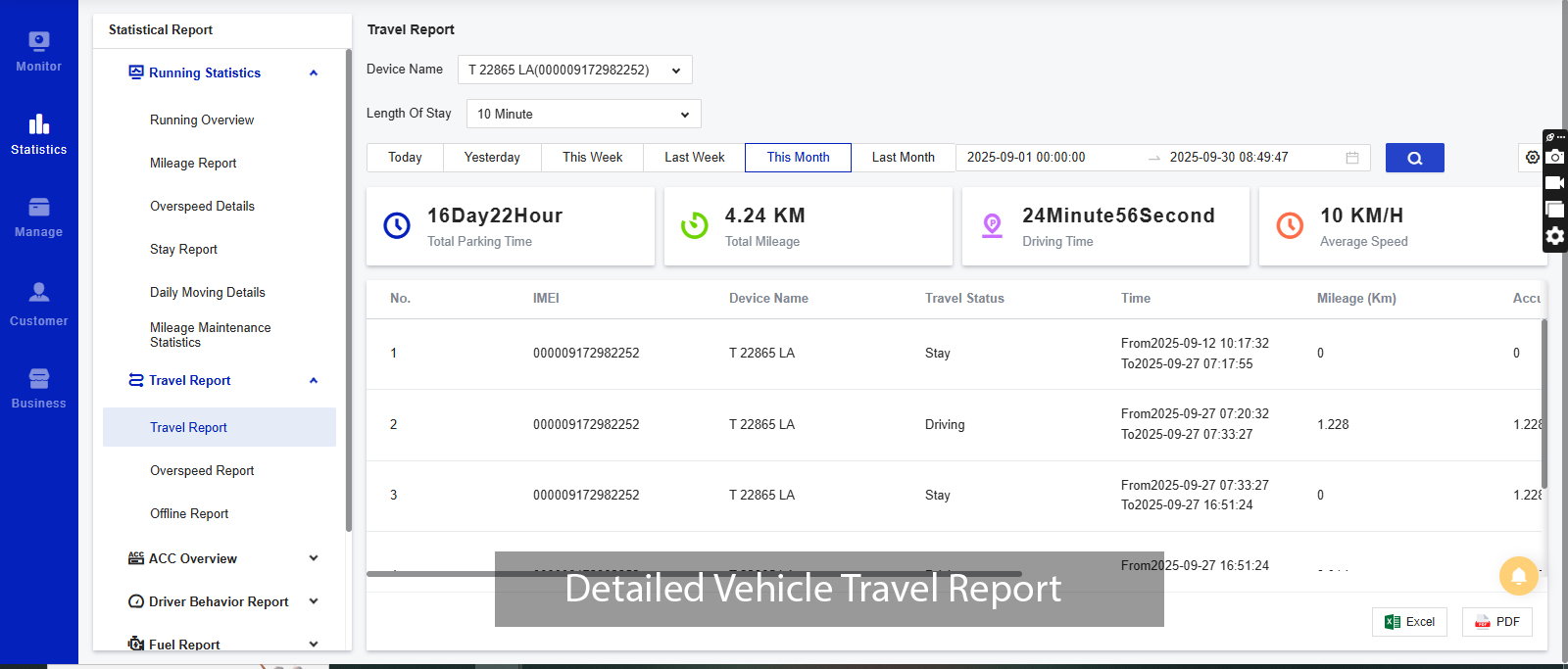Open the Monitor section in sidebar
The width and height of the screenshot is (1568, 669).
tap(38, 51)
